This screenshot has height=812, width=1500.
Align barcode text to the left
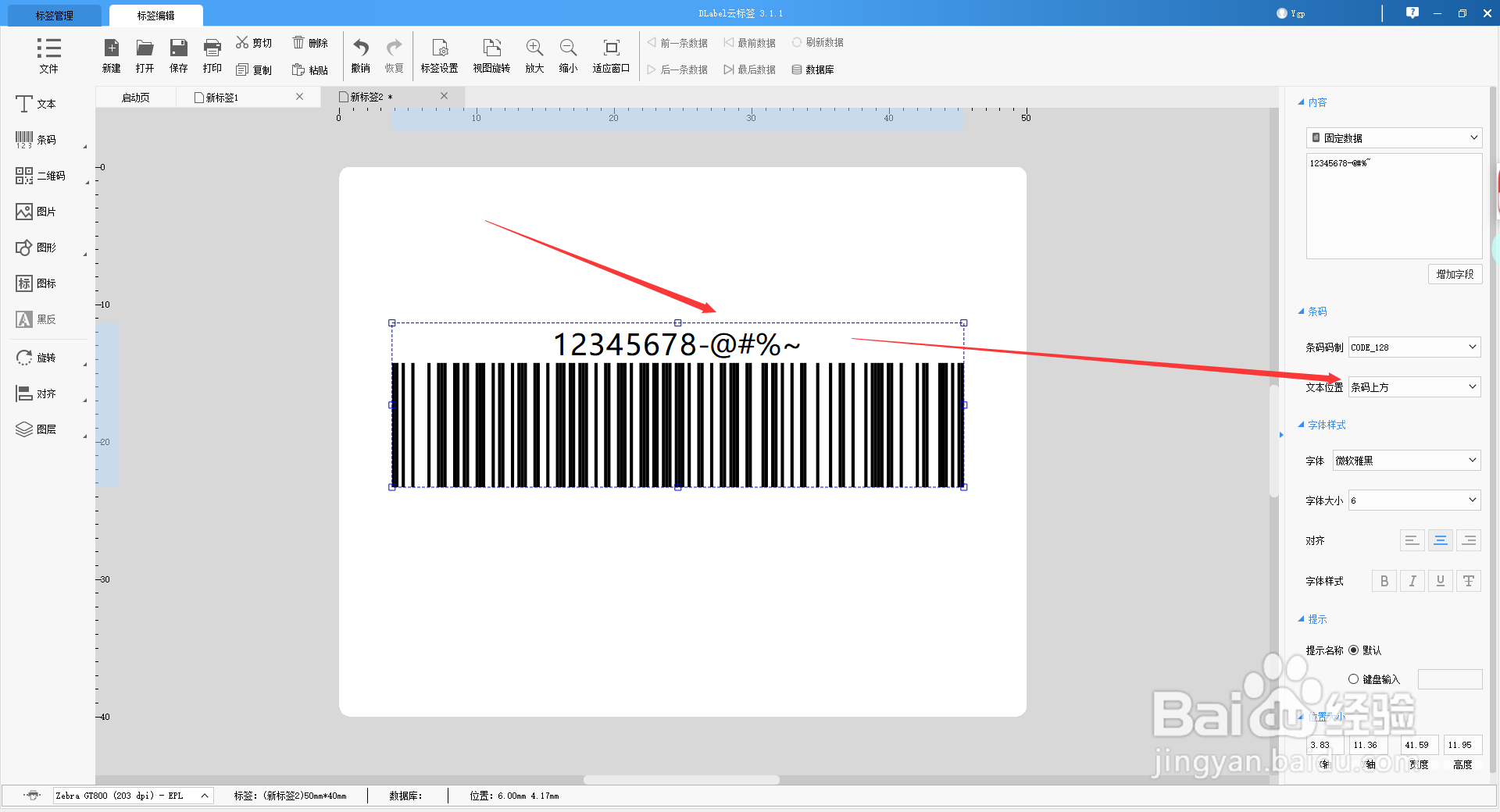click(1412, 540)
